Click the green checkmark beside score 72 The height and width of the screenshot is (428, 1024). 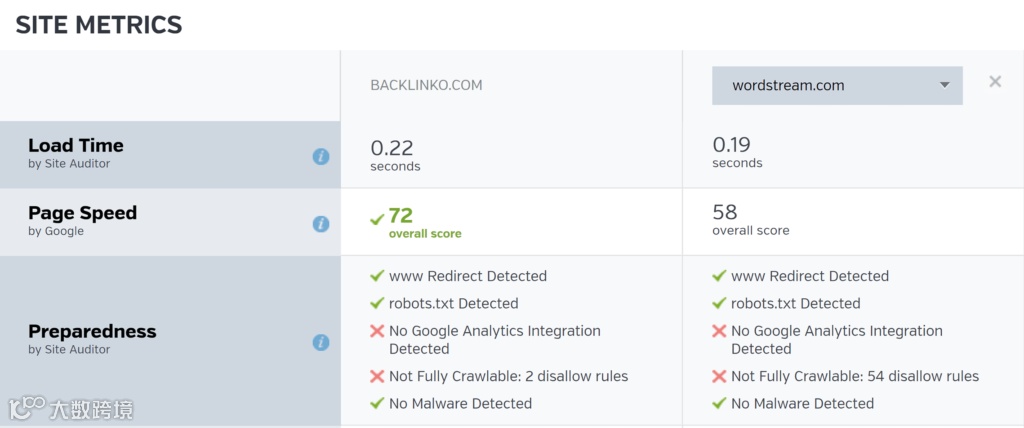click(377, 218)
